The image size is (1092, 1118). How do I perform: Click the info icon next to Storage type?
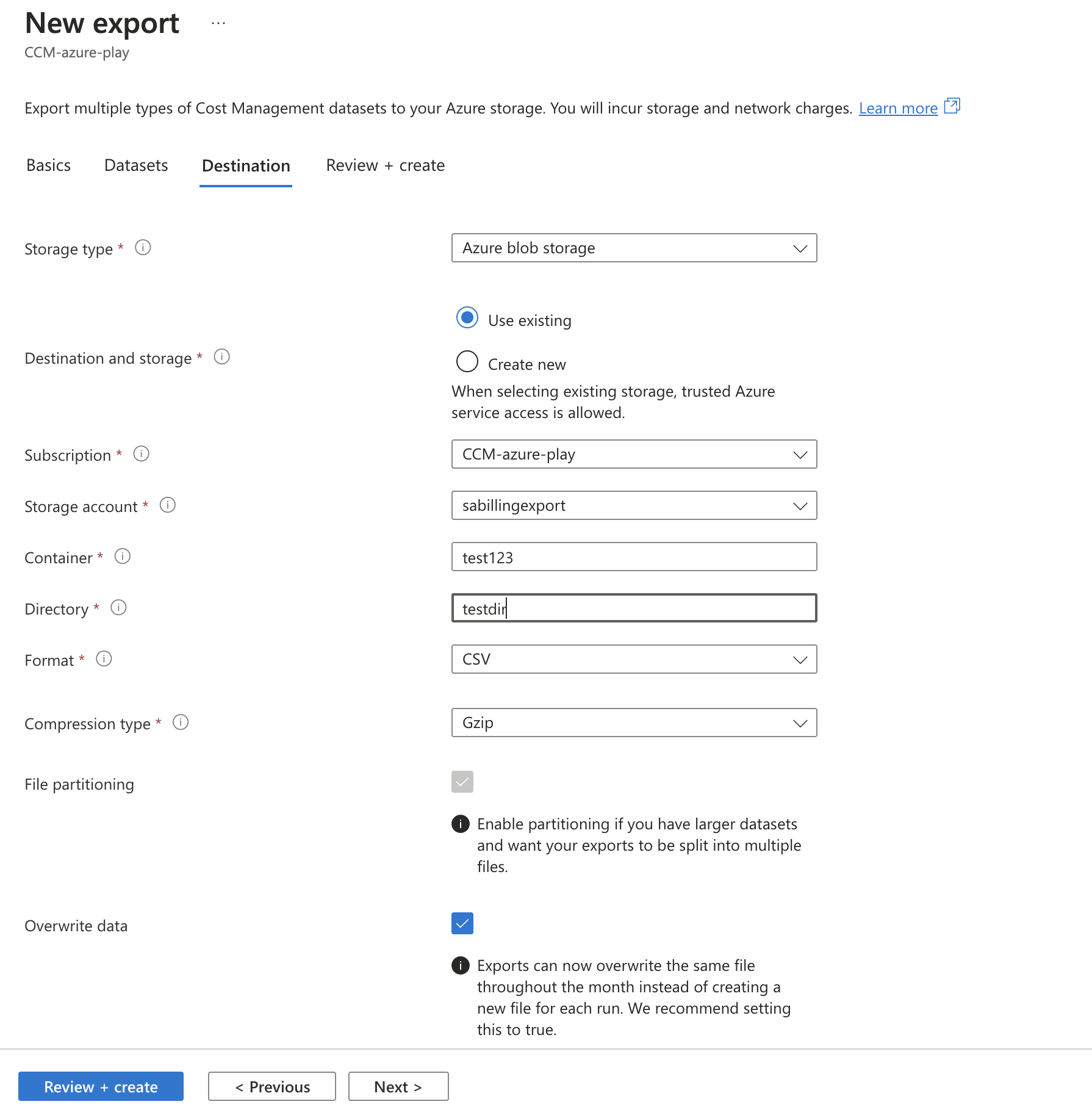tap(143, 248)
